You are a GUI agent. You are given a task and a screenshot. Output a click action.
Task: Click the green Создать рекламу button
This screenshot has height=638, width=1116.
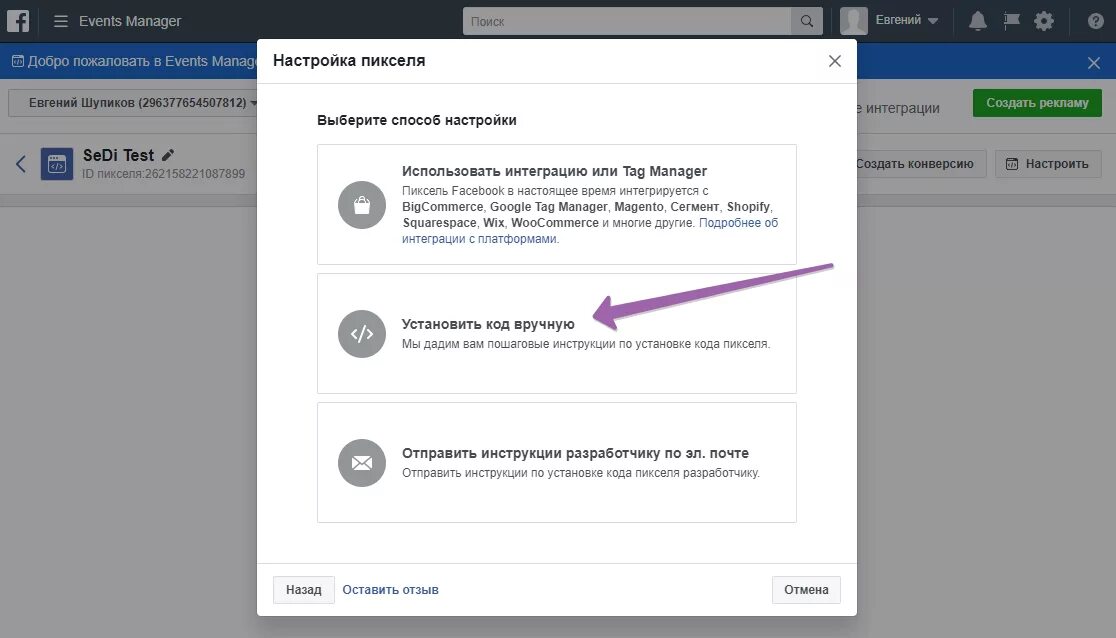point(1037,103)
